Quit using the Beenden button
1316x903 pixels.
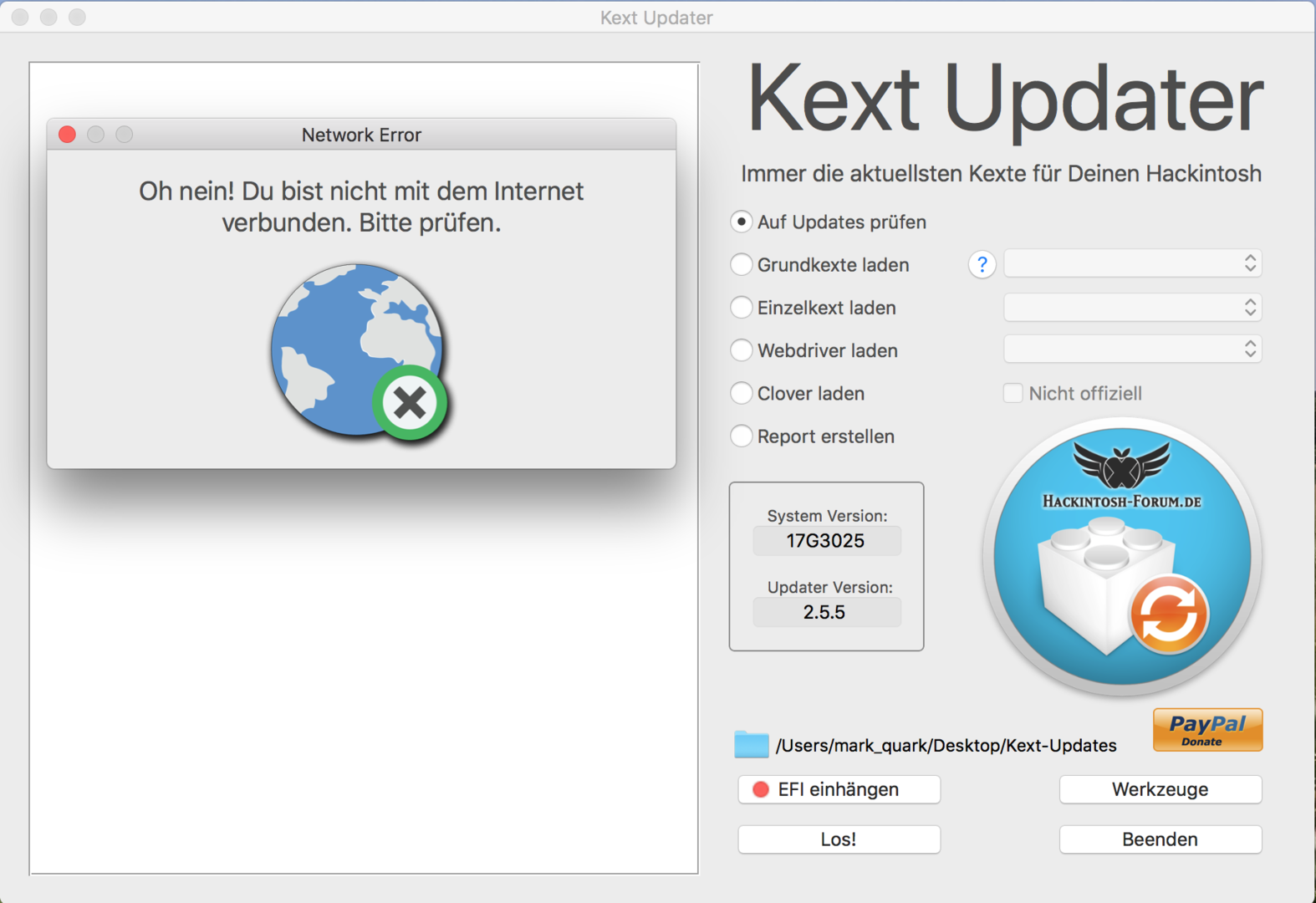pyautogui.click(x=1160, y=839)
